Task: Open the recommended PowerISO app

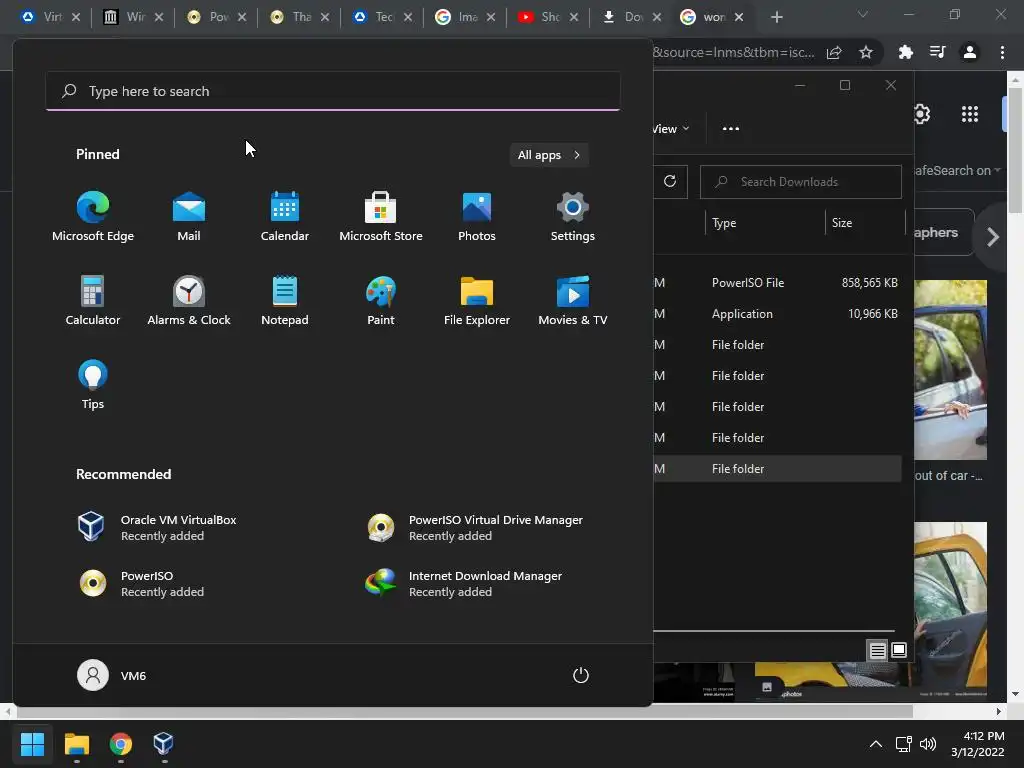Action: (x=142, y=584)
